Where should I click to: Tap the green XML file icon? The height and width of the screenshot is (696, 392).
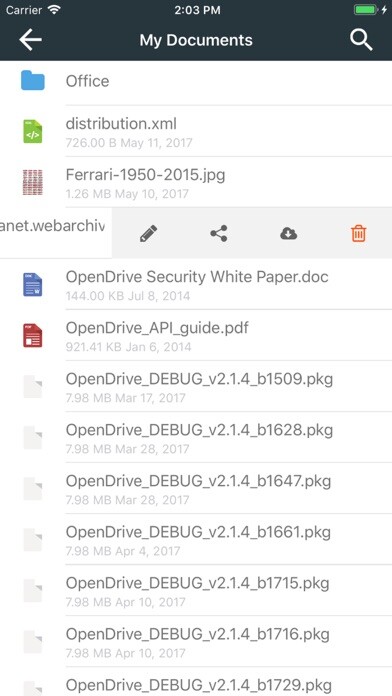coord(33,131)
